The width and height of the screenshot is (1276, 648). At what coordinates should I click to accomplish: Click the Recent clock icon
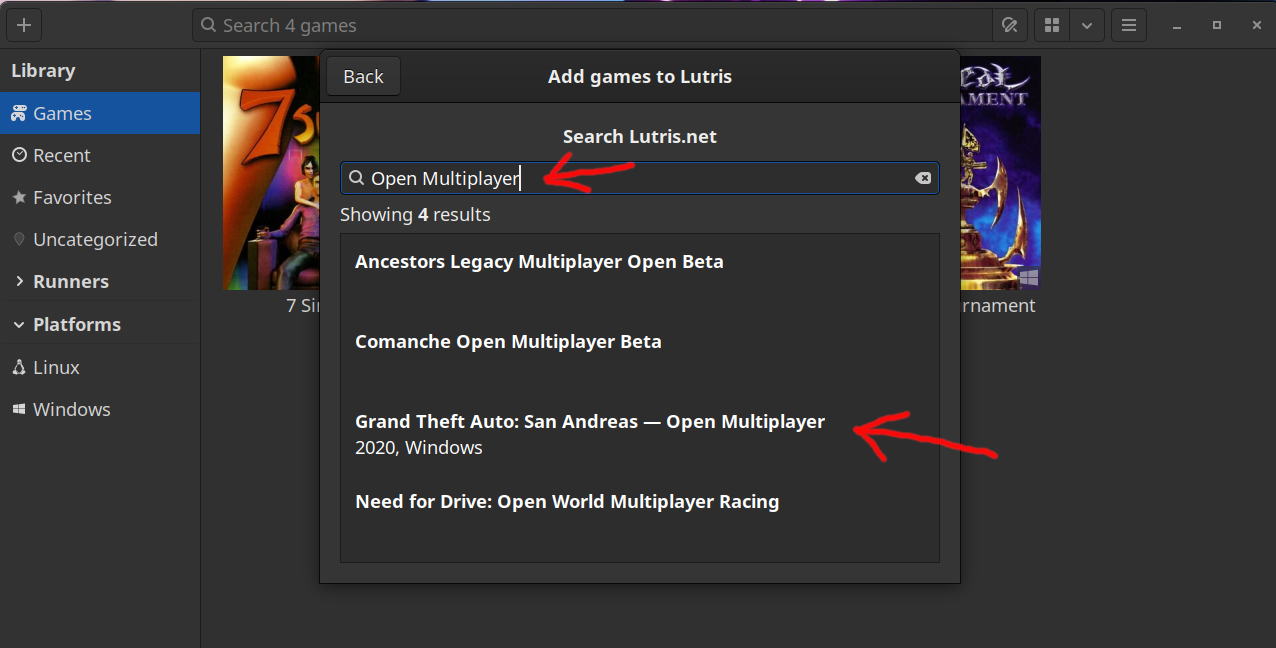pyautogui.click(x=19, y=155)
